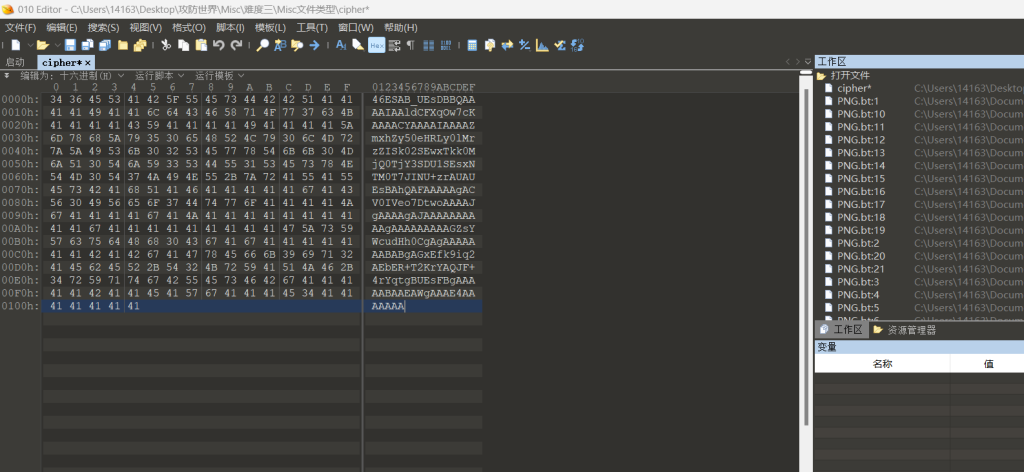The width and height of the screenshot is (1024, 472).
Task: Open the Calculator toolbar icon
Action: click(x=472, y=45)
